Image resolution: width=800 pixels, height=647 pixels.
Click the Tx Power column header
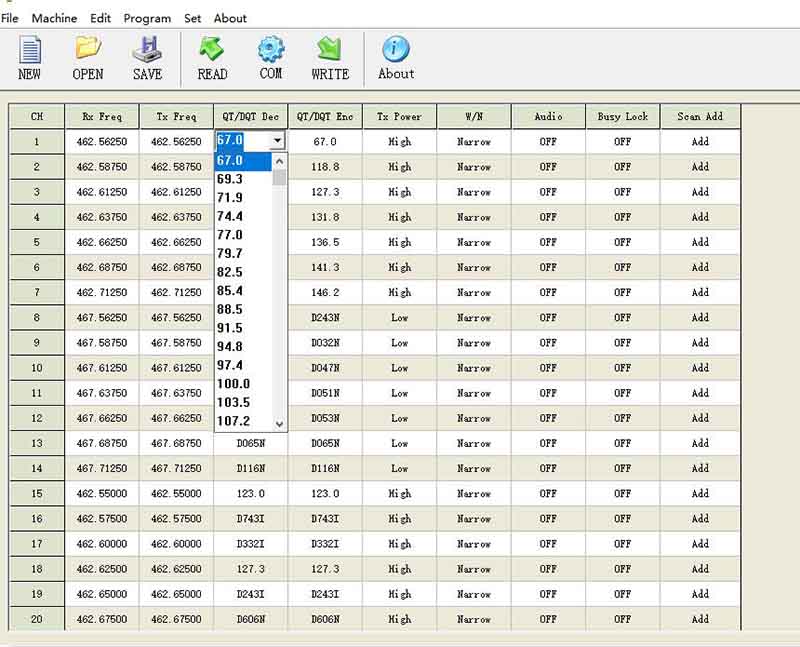pos(399,117)
